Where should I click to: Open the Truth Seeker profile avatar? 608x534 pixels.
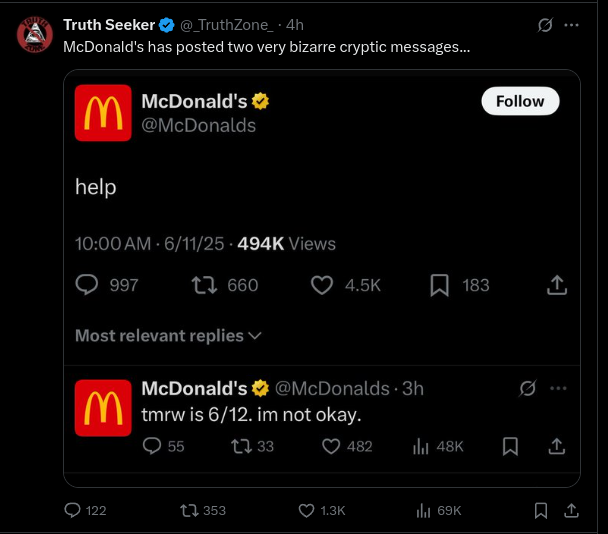point(35,36)
